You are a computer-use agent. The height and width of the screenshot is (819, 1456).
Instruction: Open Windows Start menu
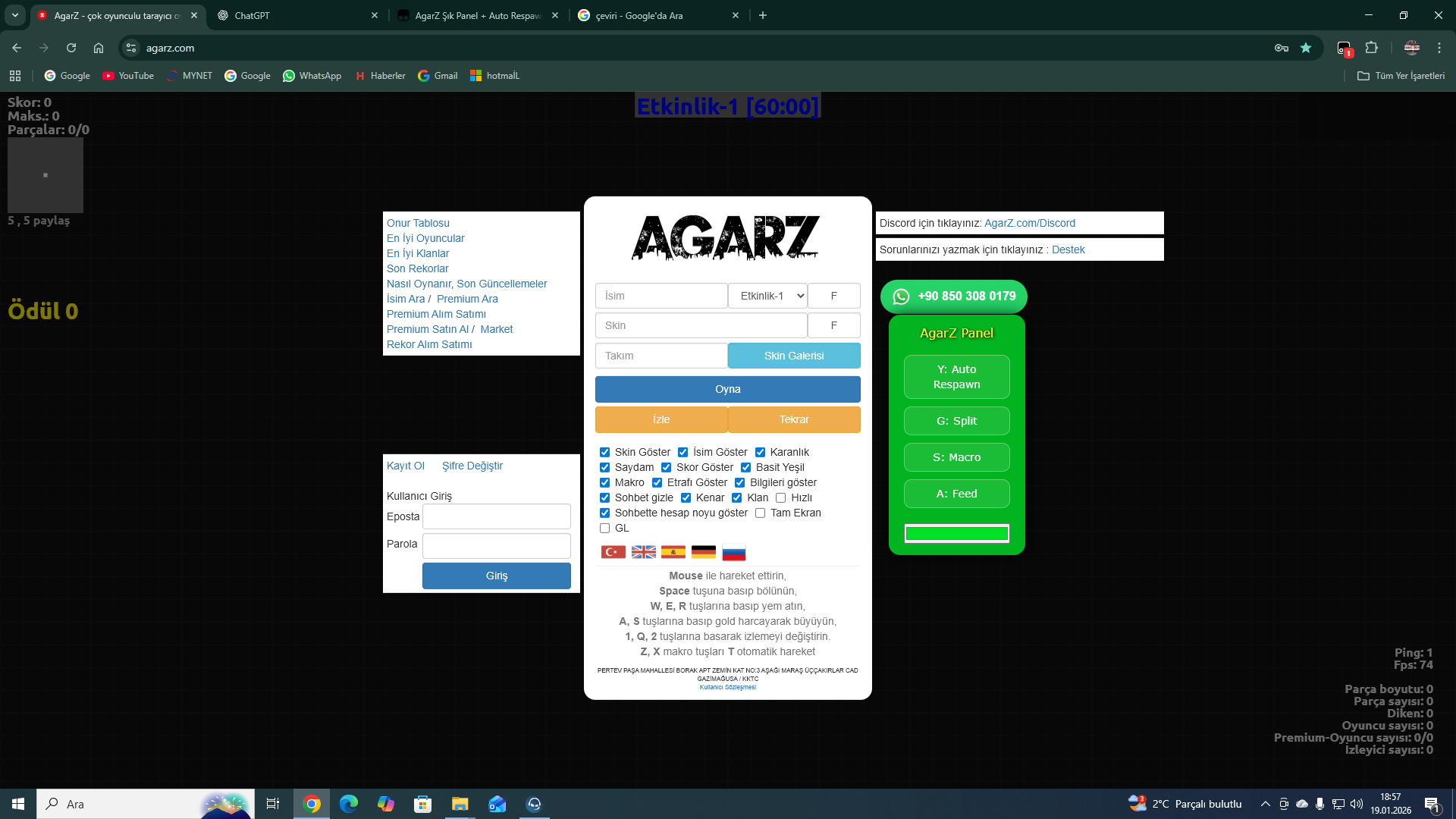[x=18, y=804]
